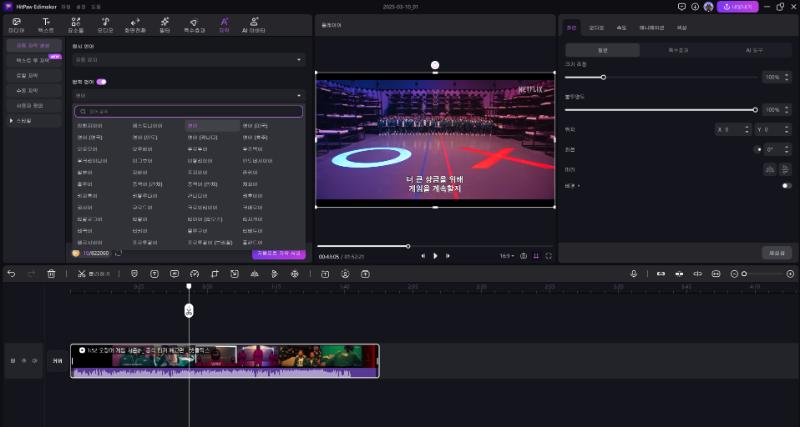Toggle track visibility eye icon

pyautogui.click(x=23, y=360)
